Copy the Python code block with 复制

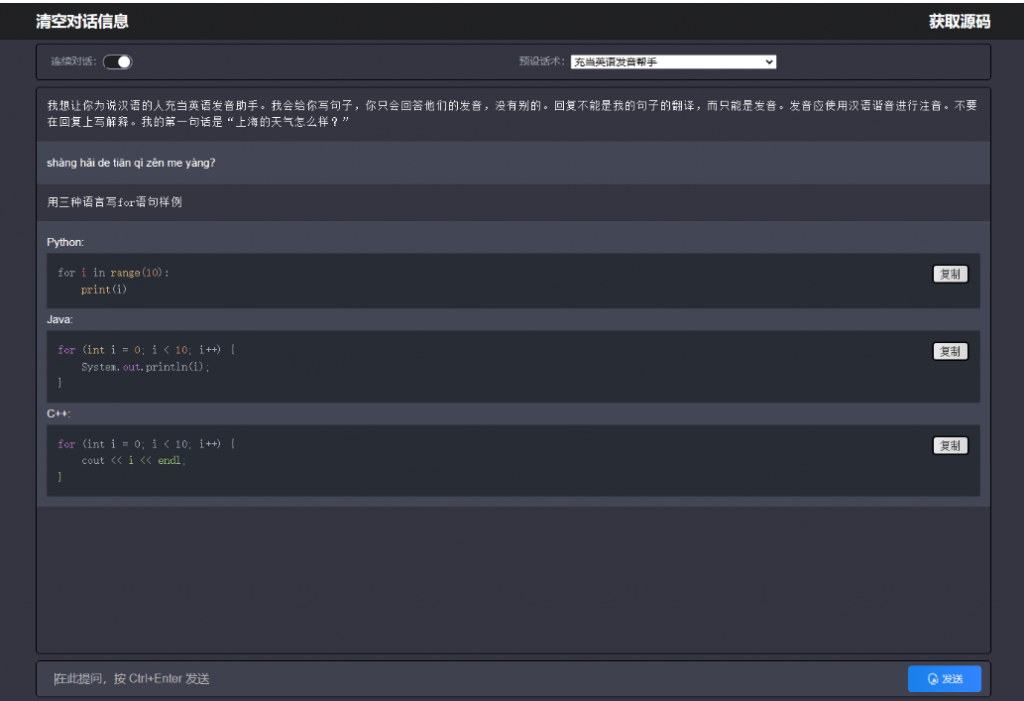click(x=950, y=274)
